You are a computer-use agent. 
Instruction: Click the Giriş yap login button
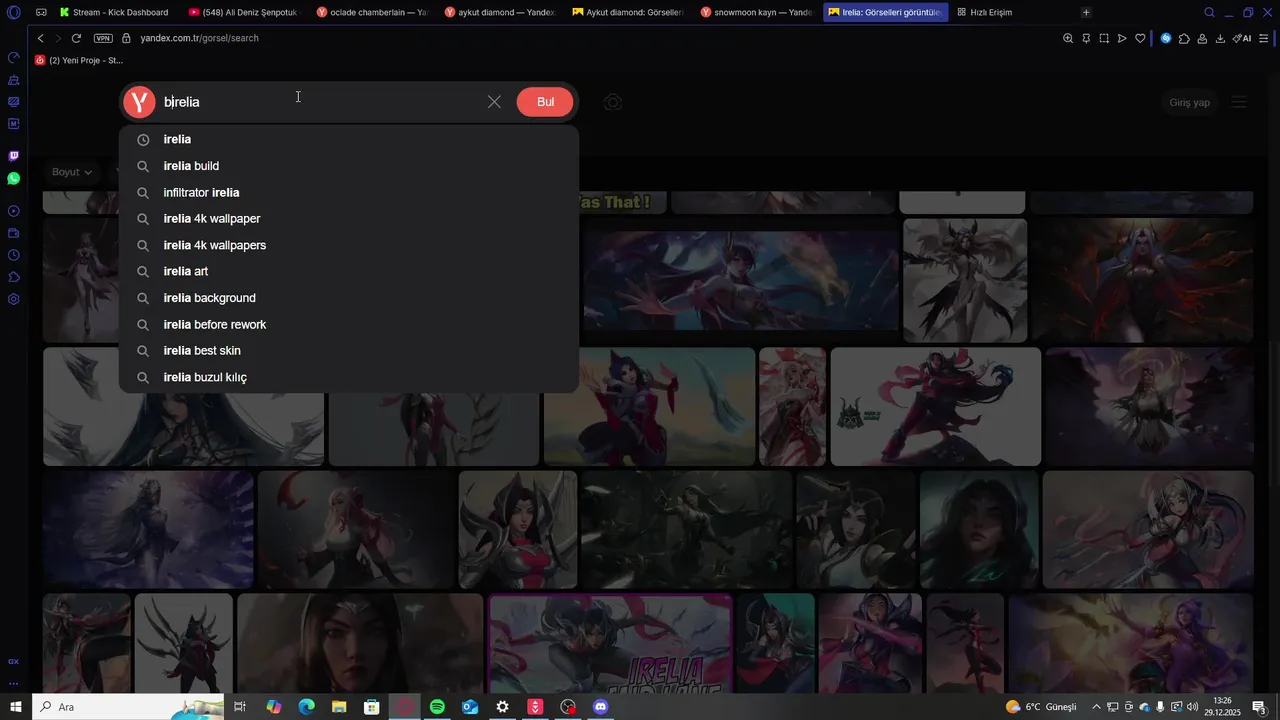1190,102
